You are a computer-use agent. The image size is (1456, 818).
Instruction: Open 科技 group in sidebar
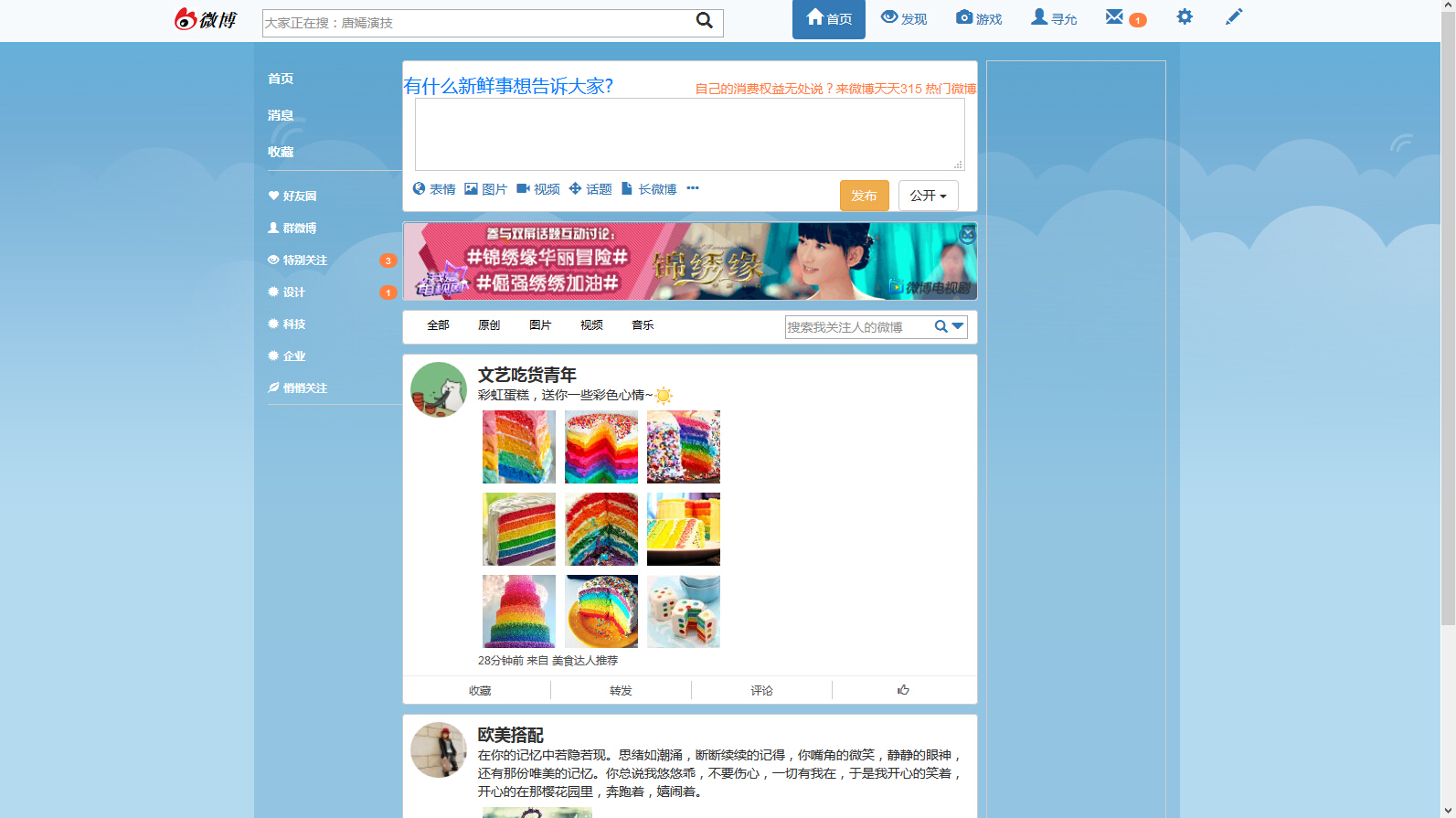coord(287,324)
